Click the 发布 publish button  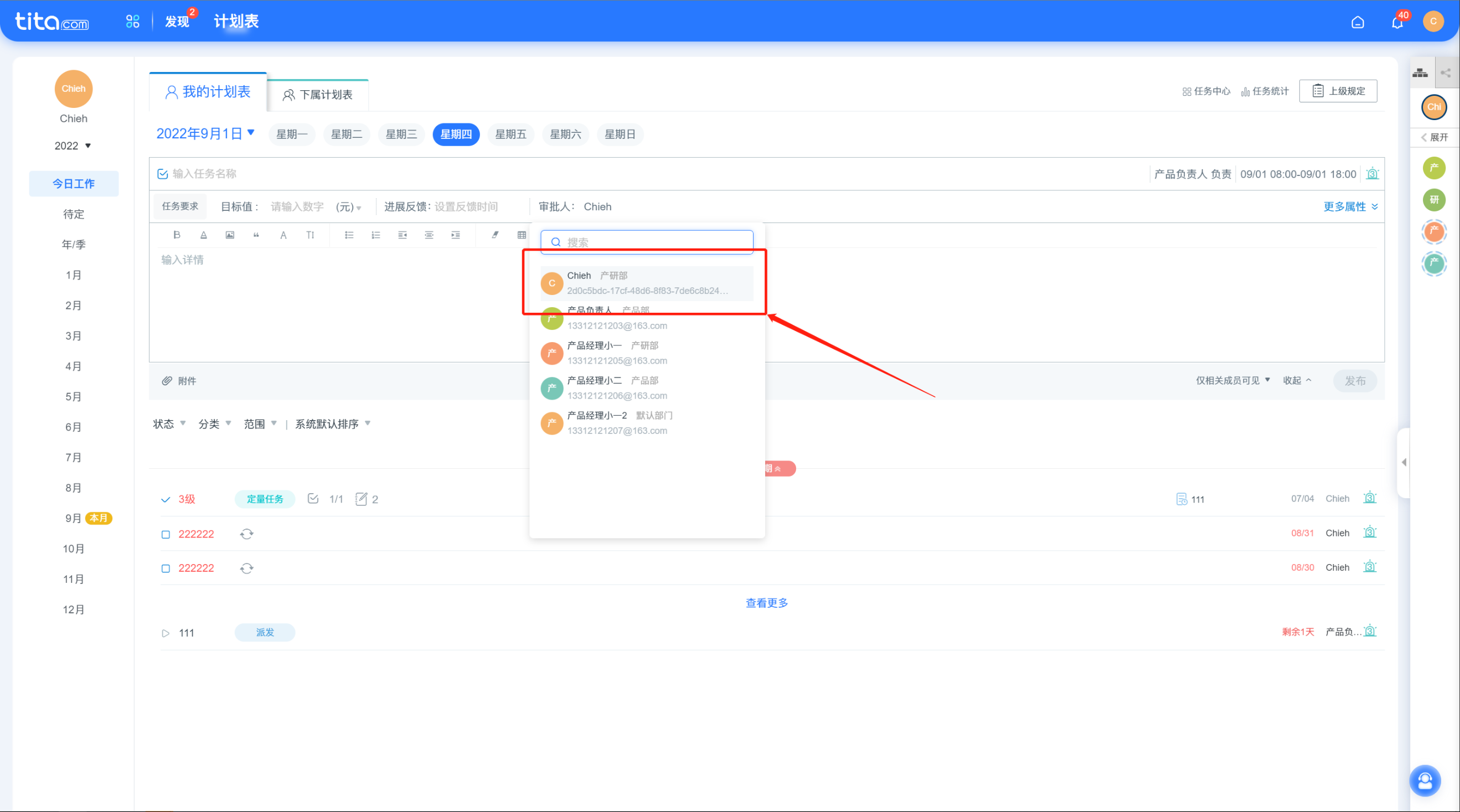(1355, 381)
